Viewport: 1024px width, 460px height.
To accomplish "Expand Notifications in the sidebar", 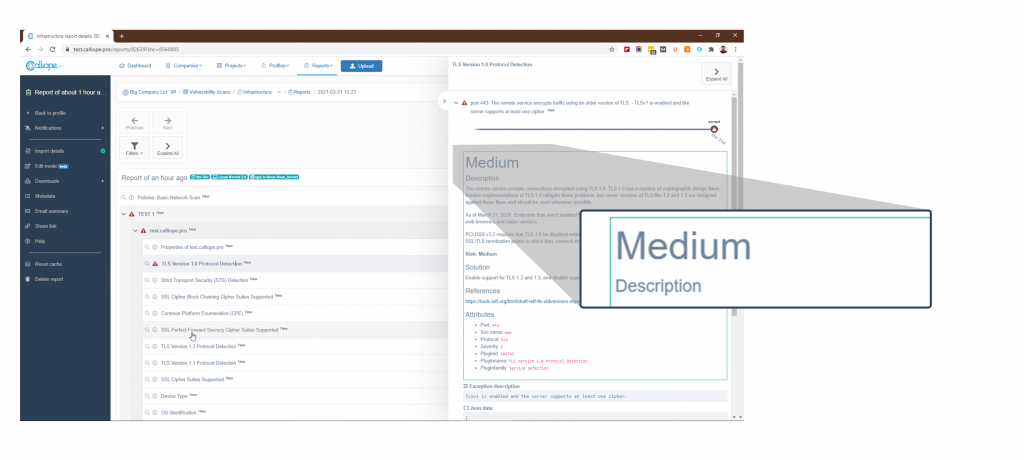I will [64, 128].
